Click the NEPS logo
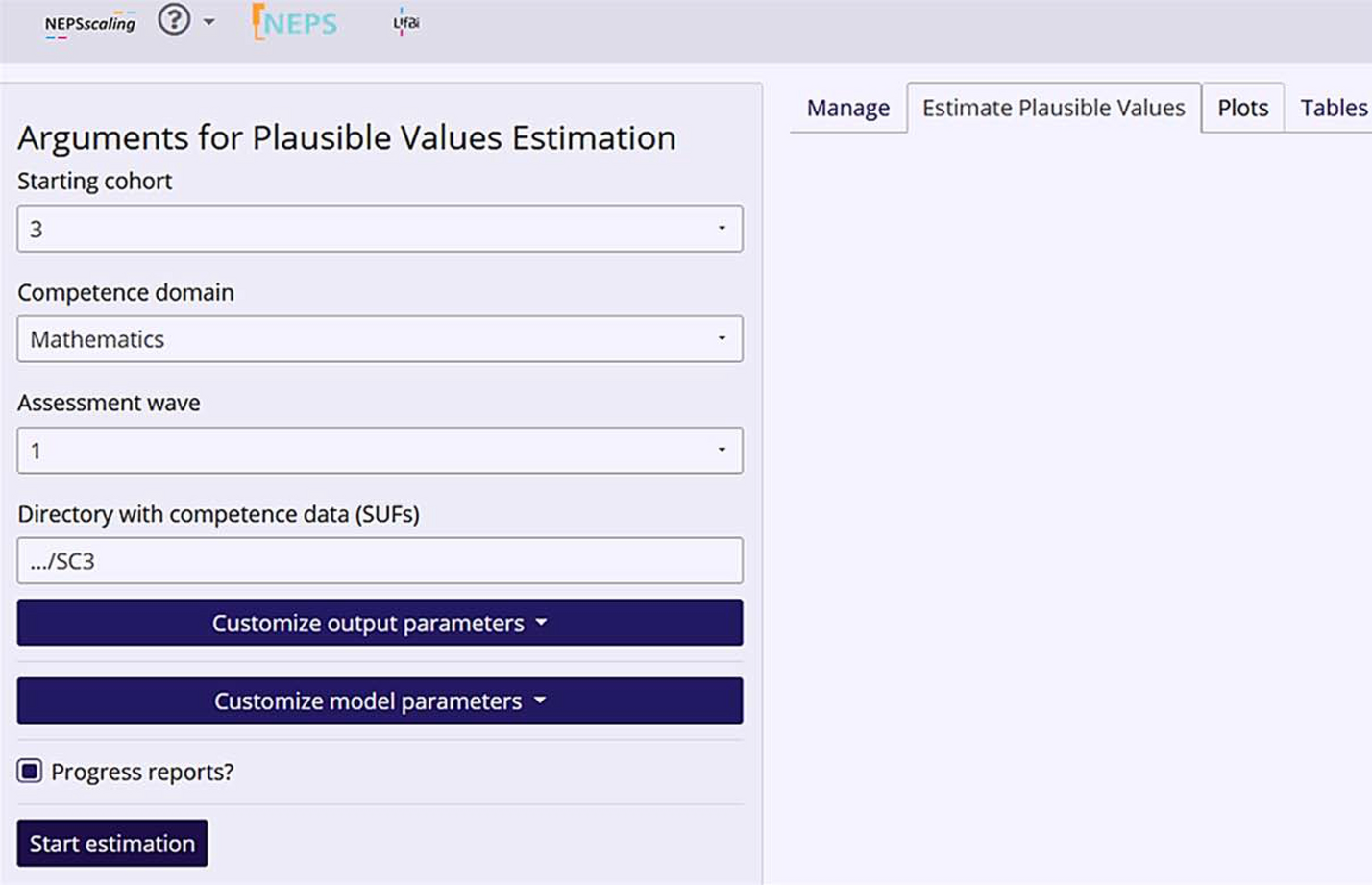Image resolution: width=1372 pixels, height=885 pixels. [294, 22]
